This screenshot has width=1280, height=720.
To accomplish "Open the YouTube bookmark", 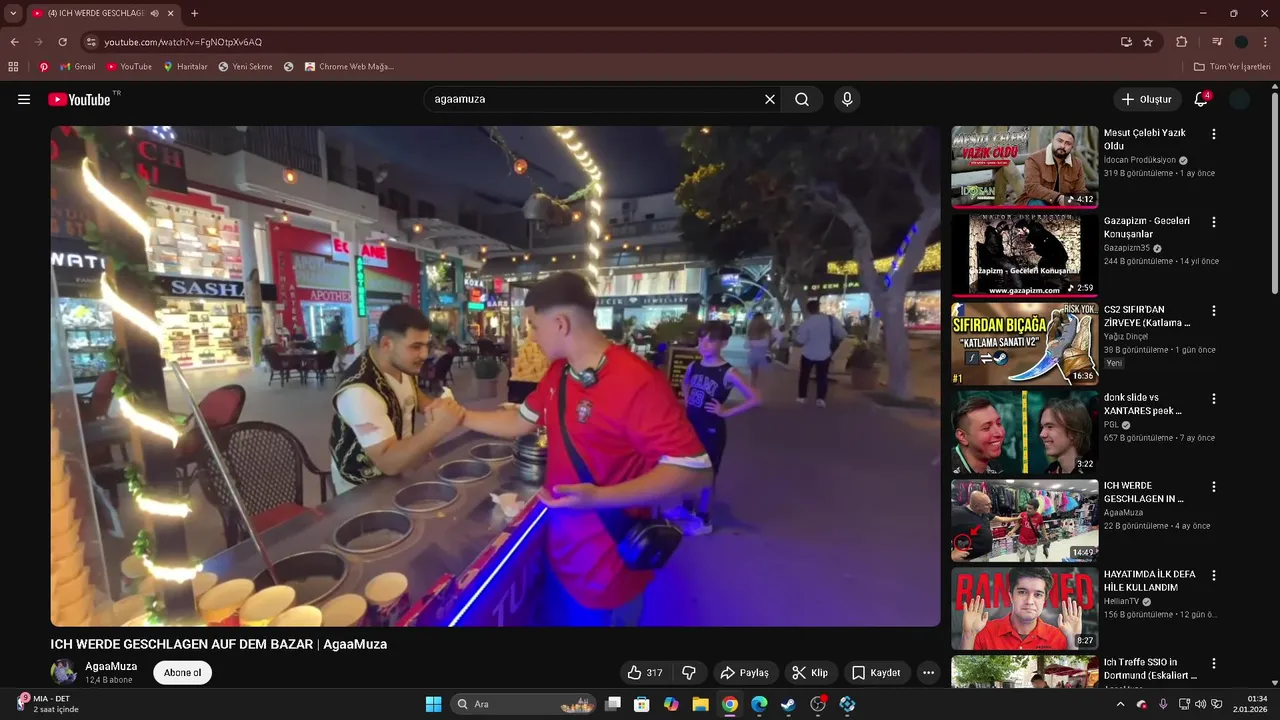I will [129, 67].
